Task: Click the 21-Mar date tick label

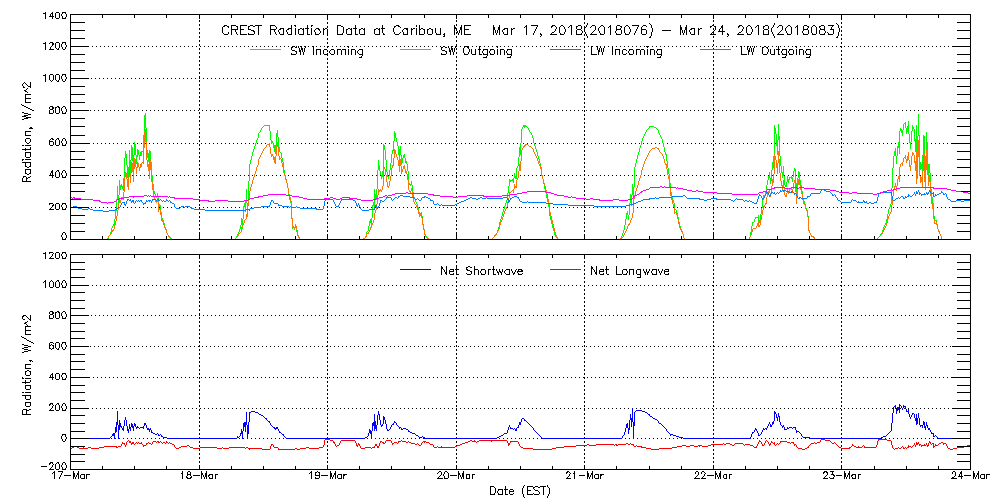Action: (584, 477)
